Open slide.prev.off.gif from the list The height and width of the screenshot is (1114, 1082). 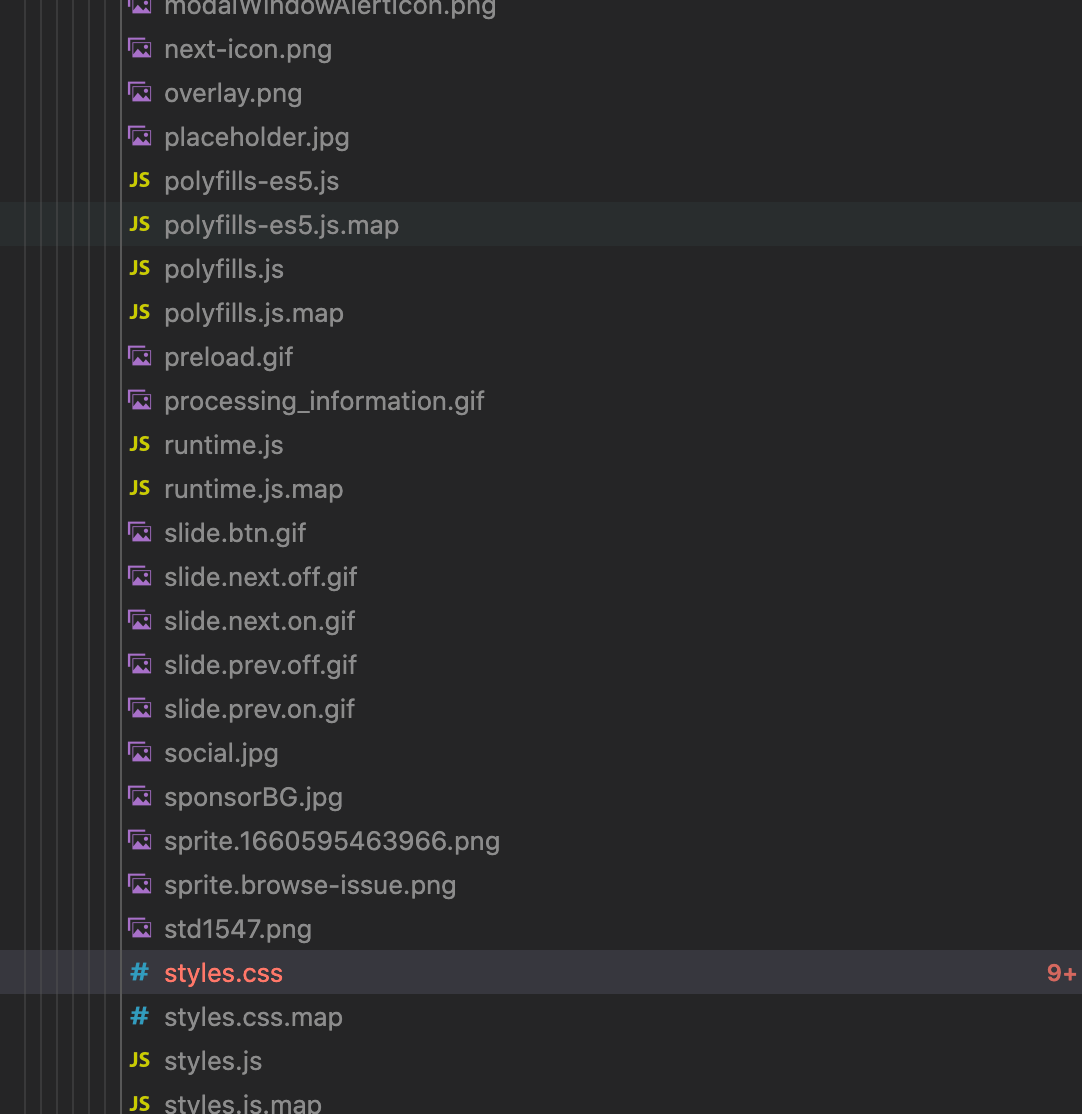point(260,664)
